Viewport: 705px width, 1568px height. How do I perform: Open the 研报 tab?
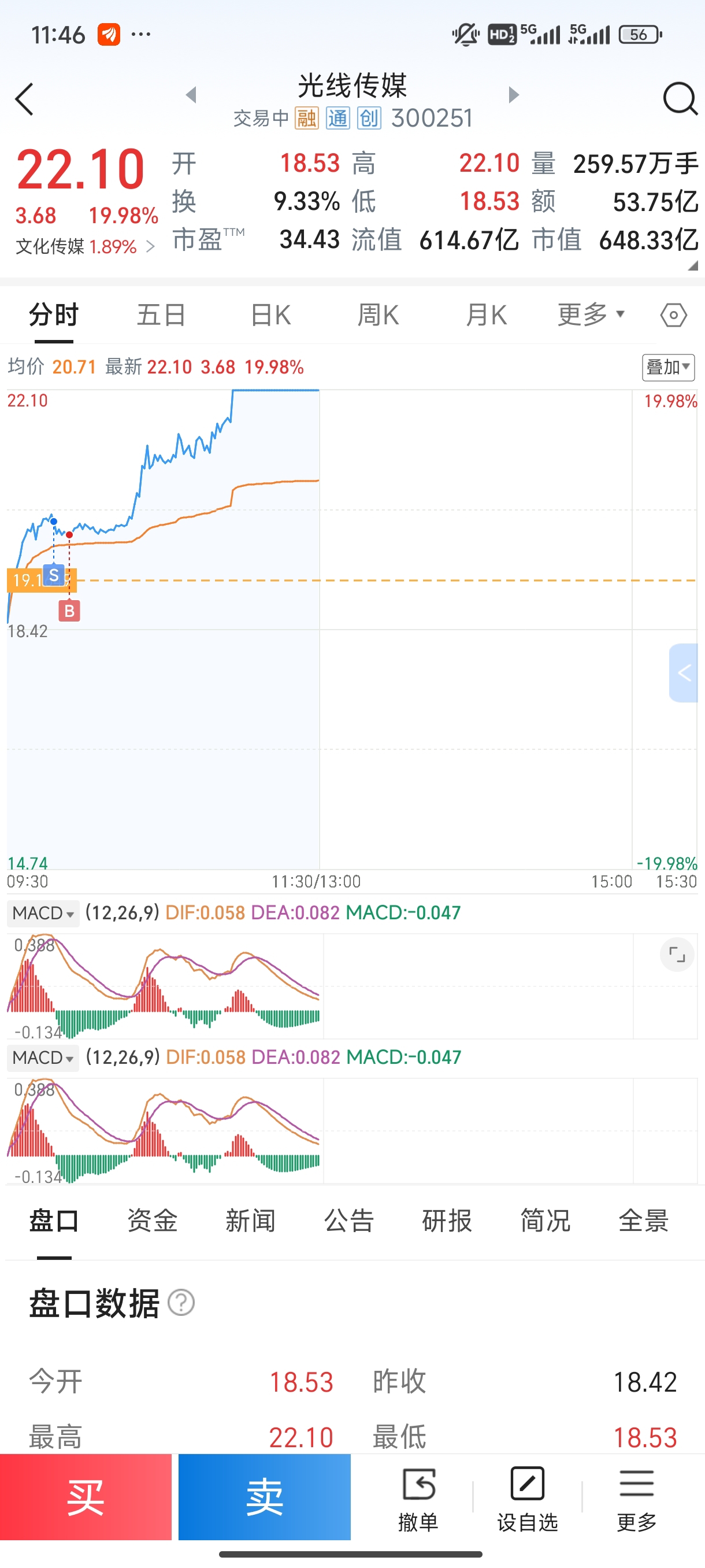point(447,1221)
